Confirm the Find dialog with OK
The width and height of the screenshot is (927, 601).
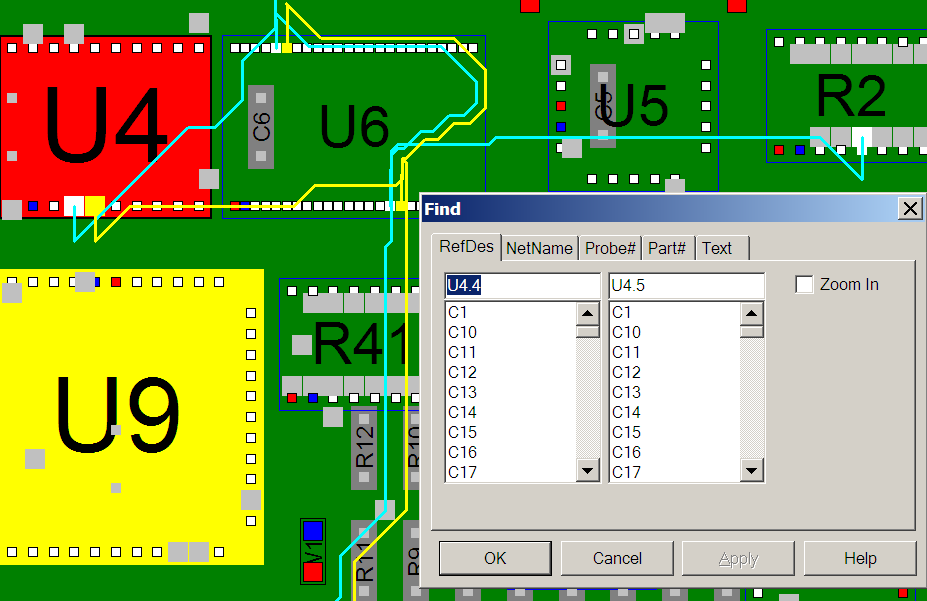coord(495,558)
